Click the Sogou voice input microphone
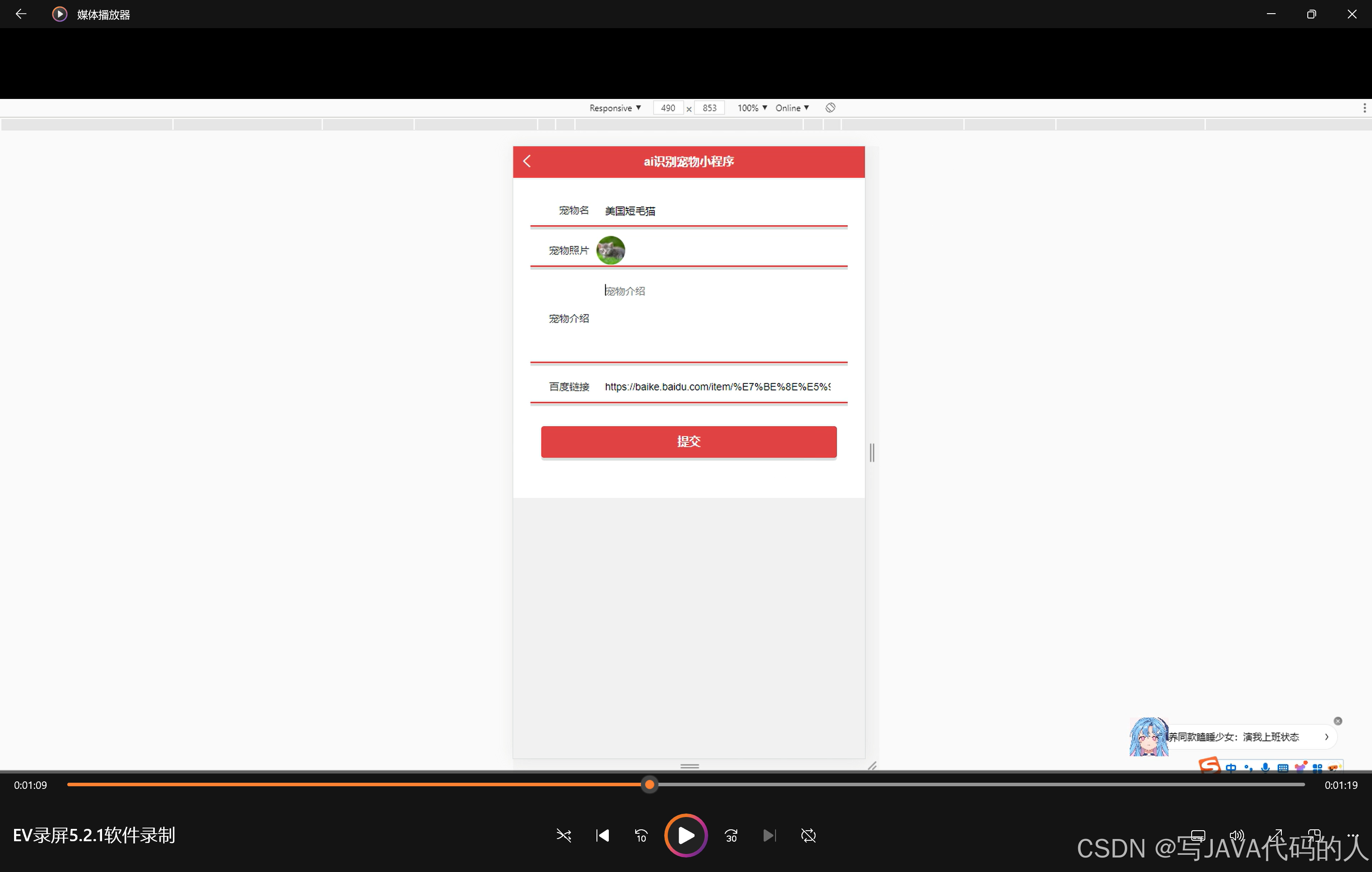 [x=1266, y=767]
